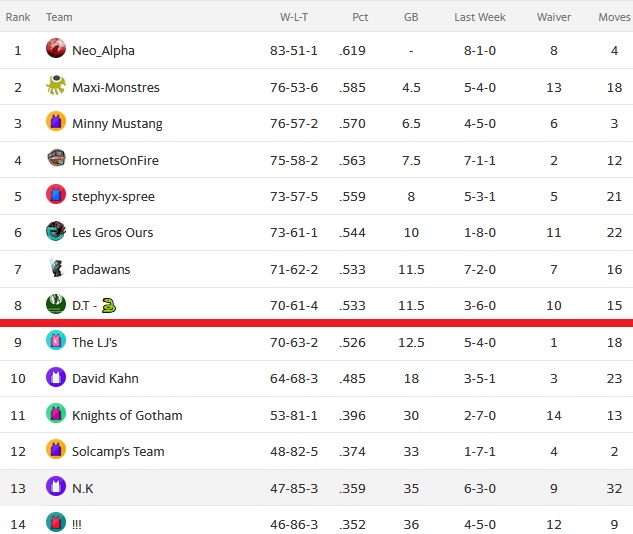Click the Neo_Alpha red team logo
The image size is (633, 534).
[56, 48]
